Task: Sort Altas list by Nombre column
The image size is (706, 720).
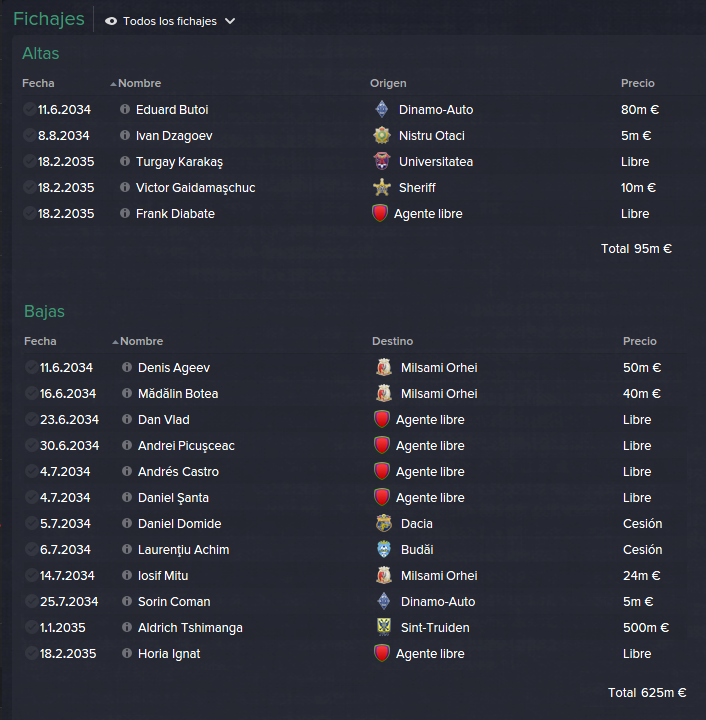Action: (139, 83)
